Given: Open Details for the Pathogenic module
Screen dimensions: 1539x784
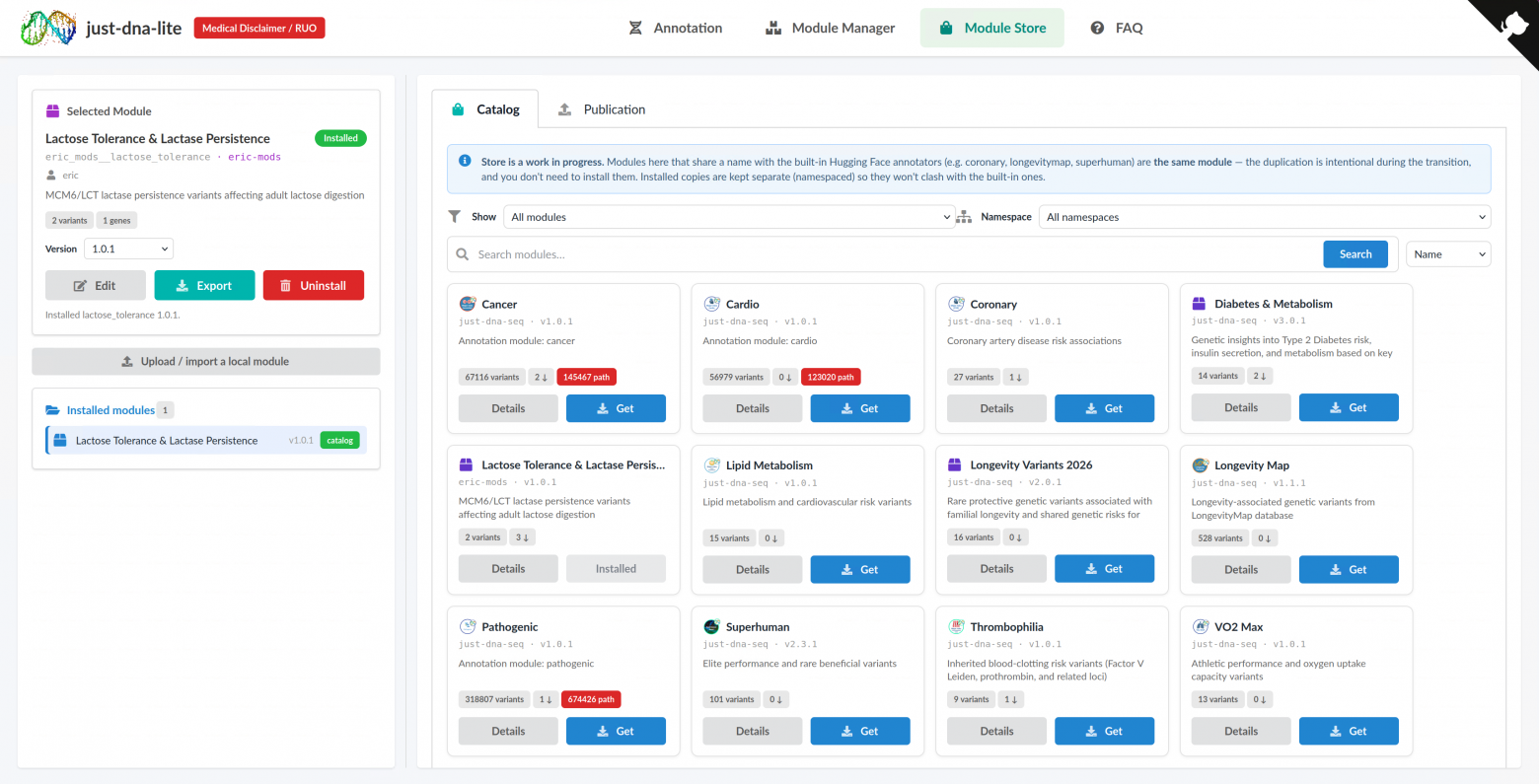Looking at the screenshot, I should click(508, 731).
